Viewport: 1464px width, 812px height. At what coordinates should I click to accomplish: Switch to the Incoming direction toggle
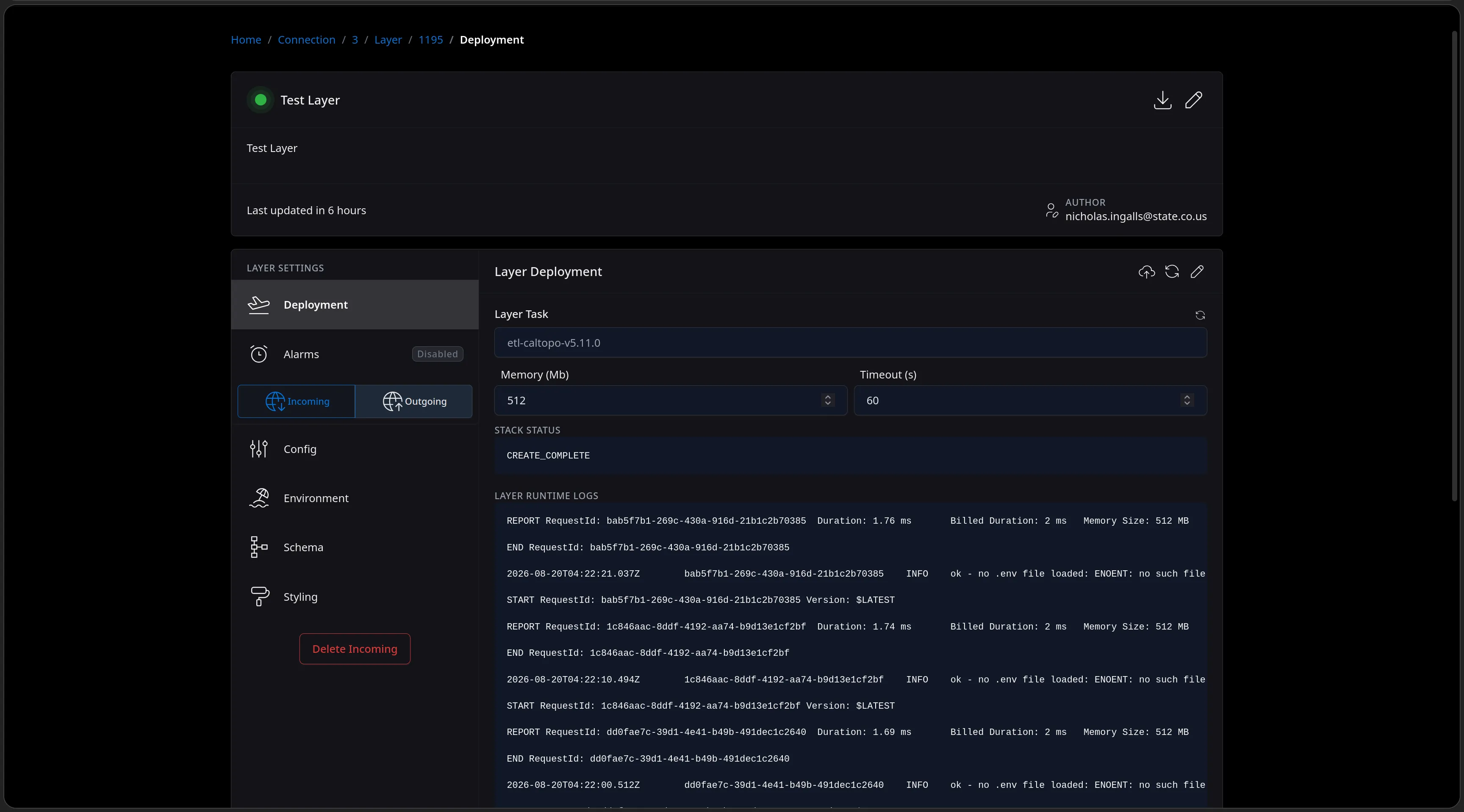click(296, 401)
